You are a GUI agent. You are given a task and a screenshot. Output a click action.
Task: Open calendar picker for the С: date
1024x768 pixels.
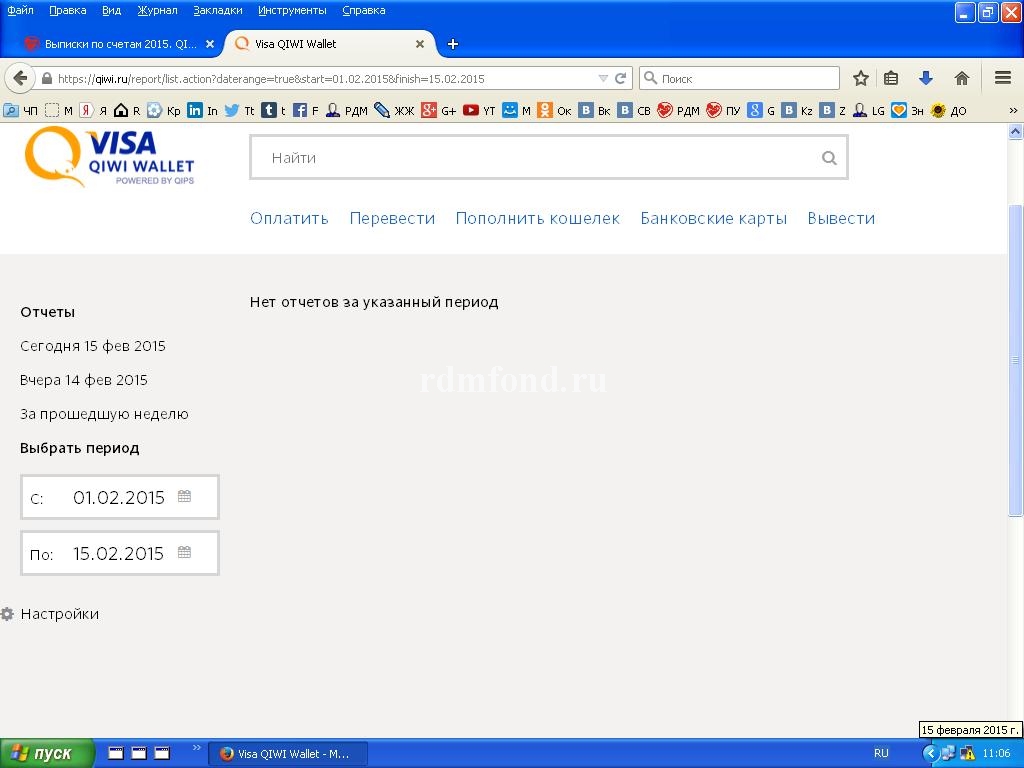tap(185, 496)
